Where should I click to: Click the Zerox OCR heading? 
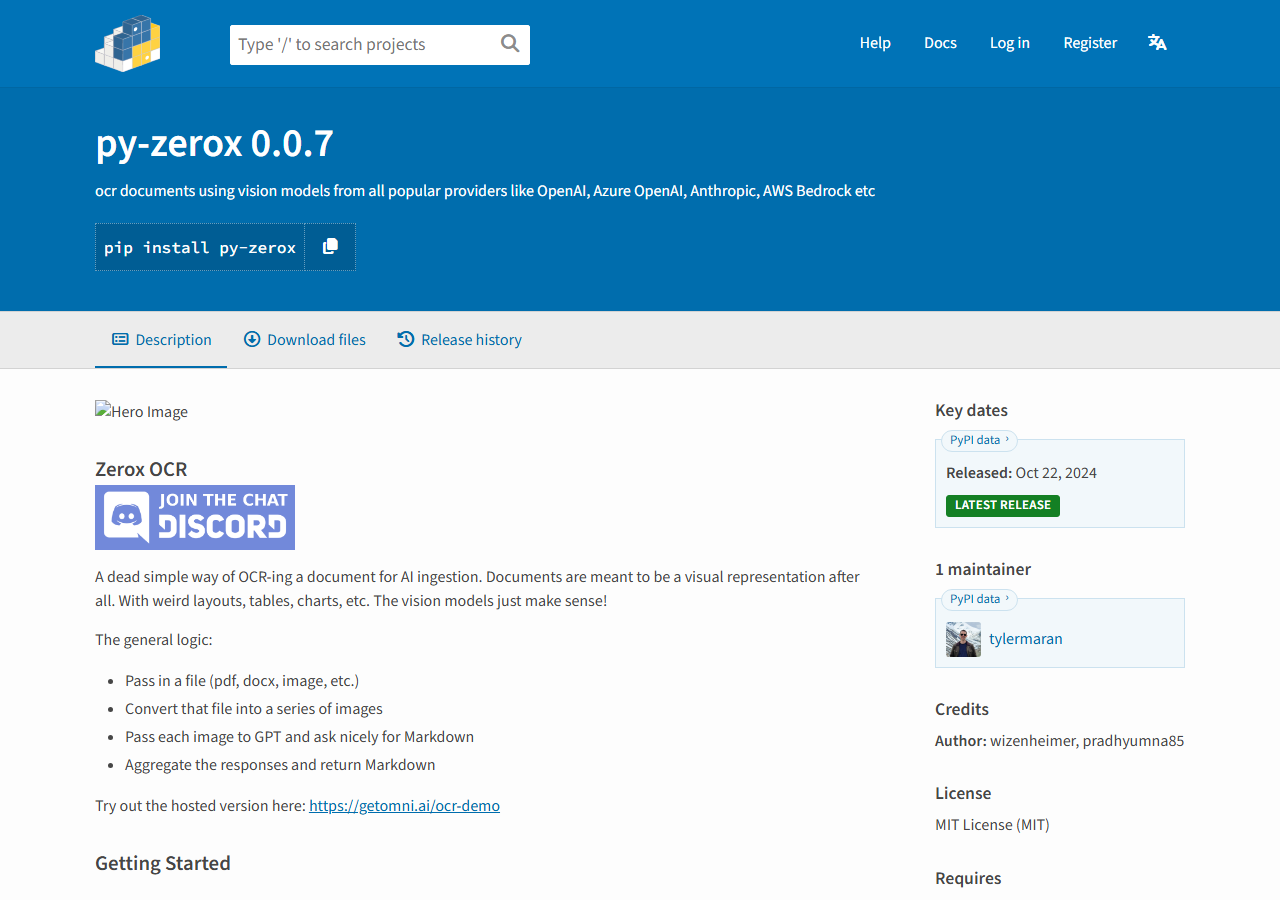(x=141, y=469)
